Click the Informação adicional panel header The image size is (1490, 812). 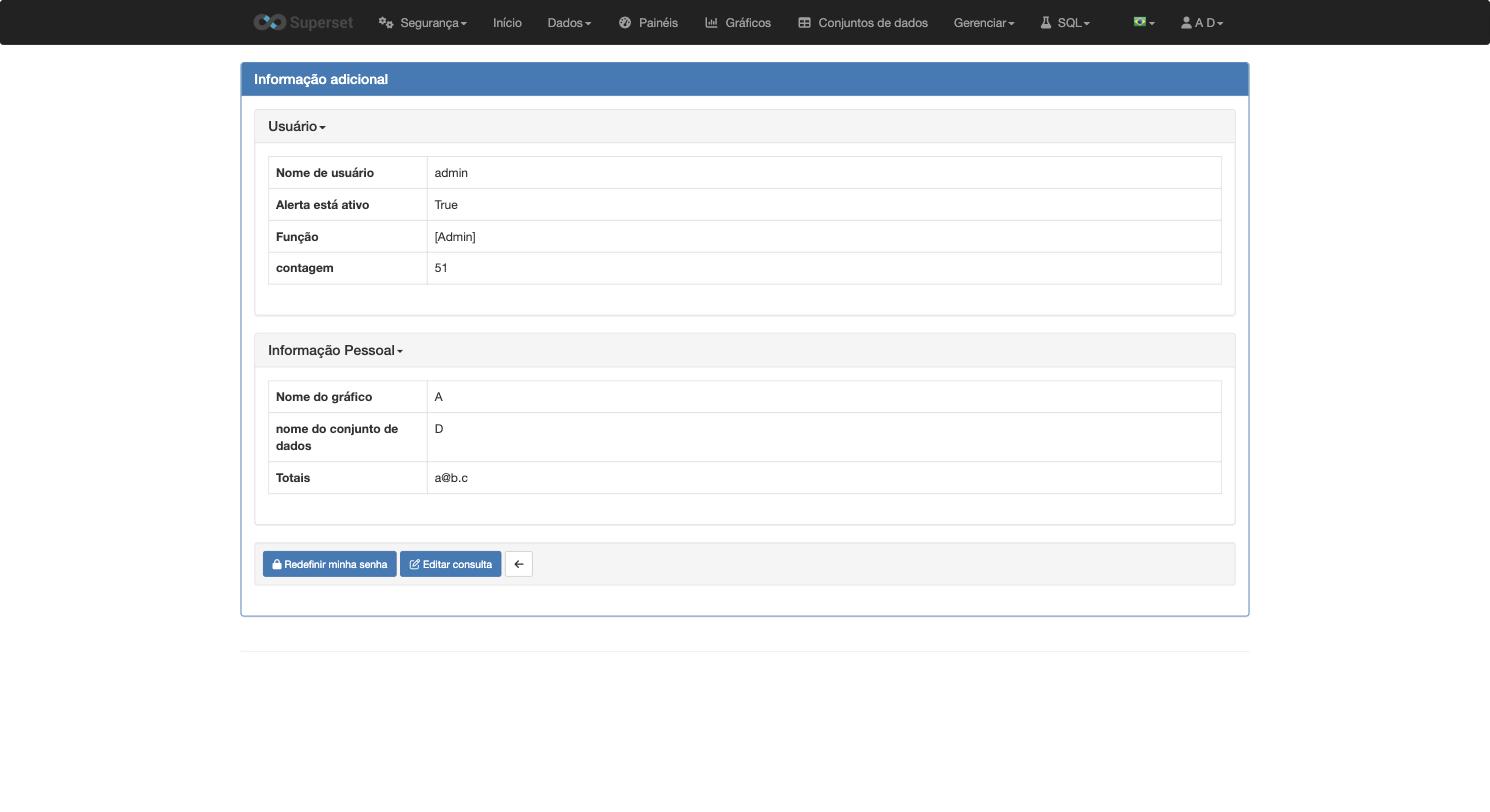[x=745, y=79]
